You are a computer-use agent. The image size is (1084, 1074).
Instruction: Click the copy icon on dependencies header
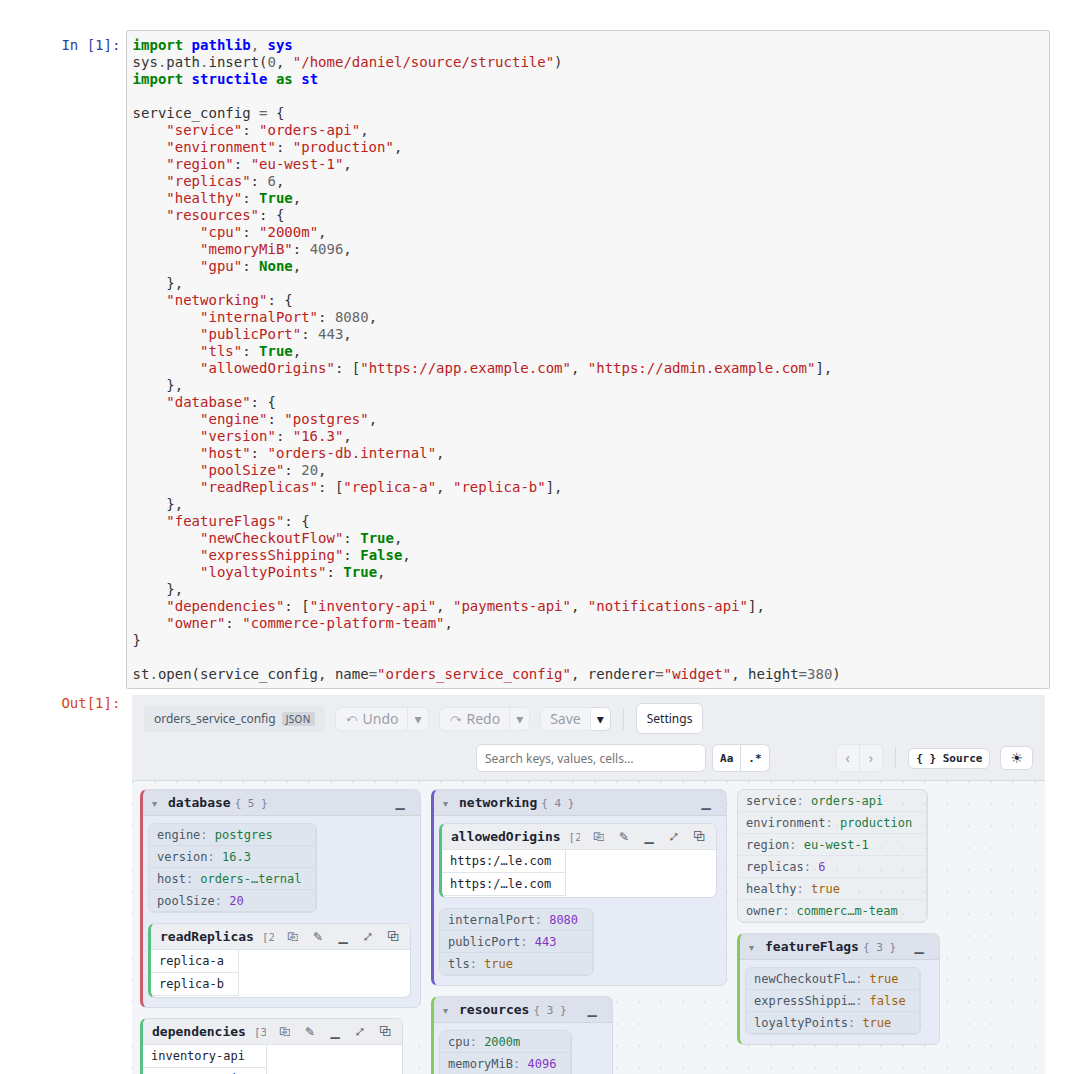point(285,1031)
